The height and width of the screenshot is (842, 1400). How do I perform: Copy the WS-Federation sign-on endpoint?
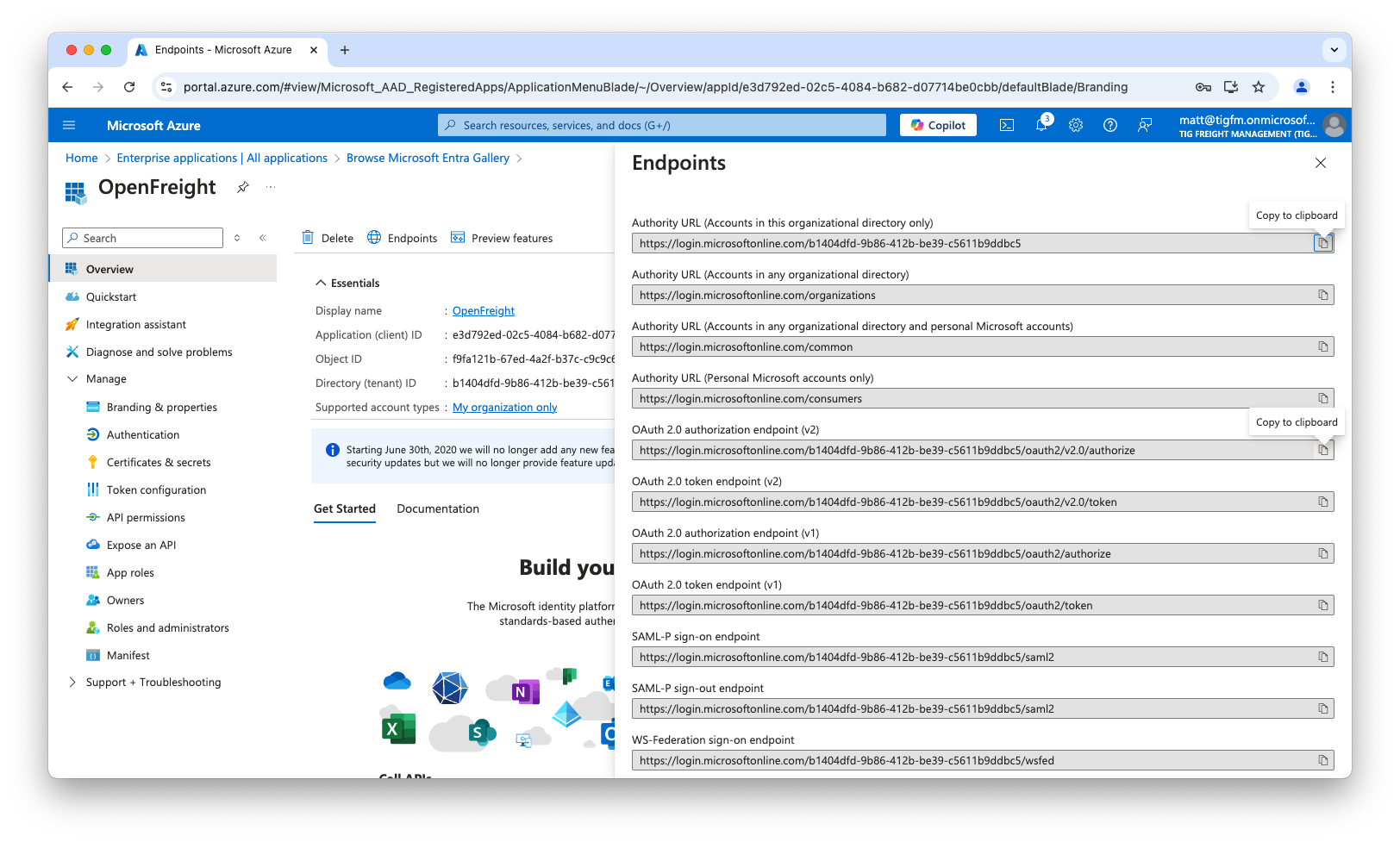[1322, 760]
